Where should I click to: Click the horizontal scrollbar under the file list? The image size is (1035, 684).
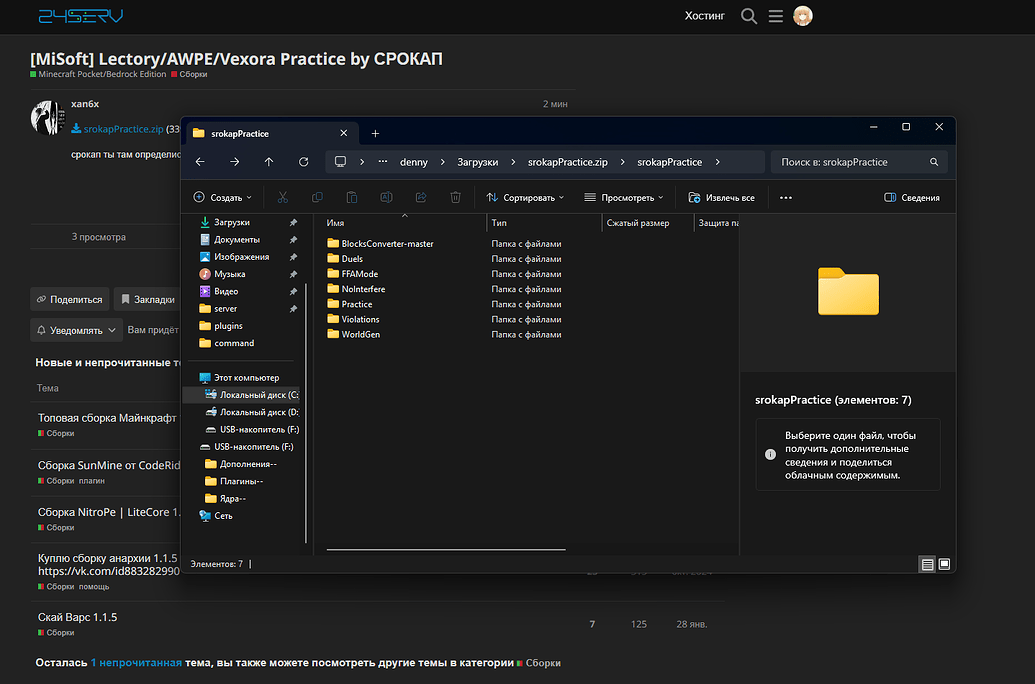pyautogui.click(x=445, y=549)
